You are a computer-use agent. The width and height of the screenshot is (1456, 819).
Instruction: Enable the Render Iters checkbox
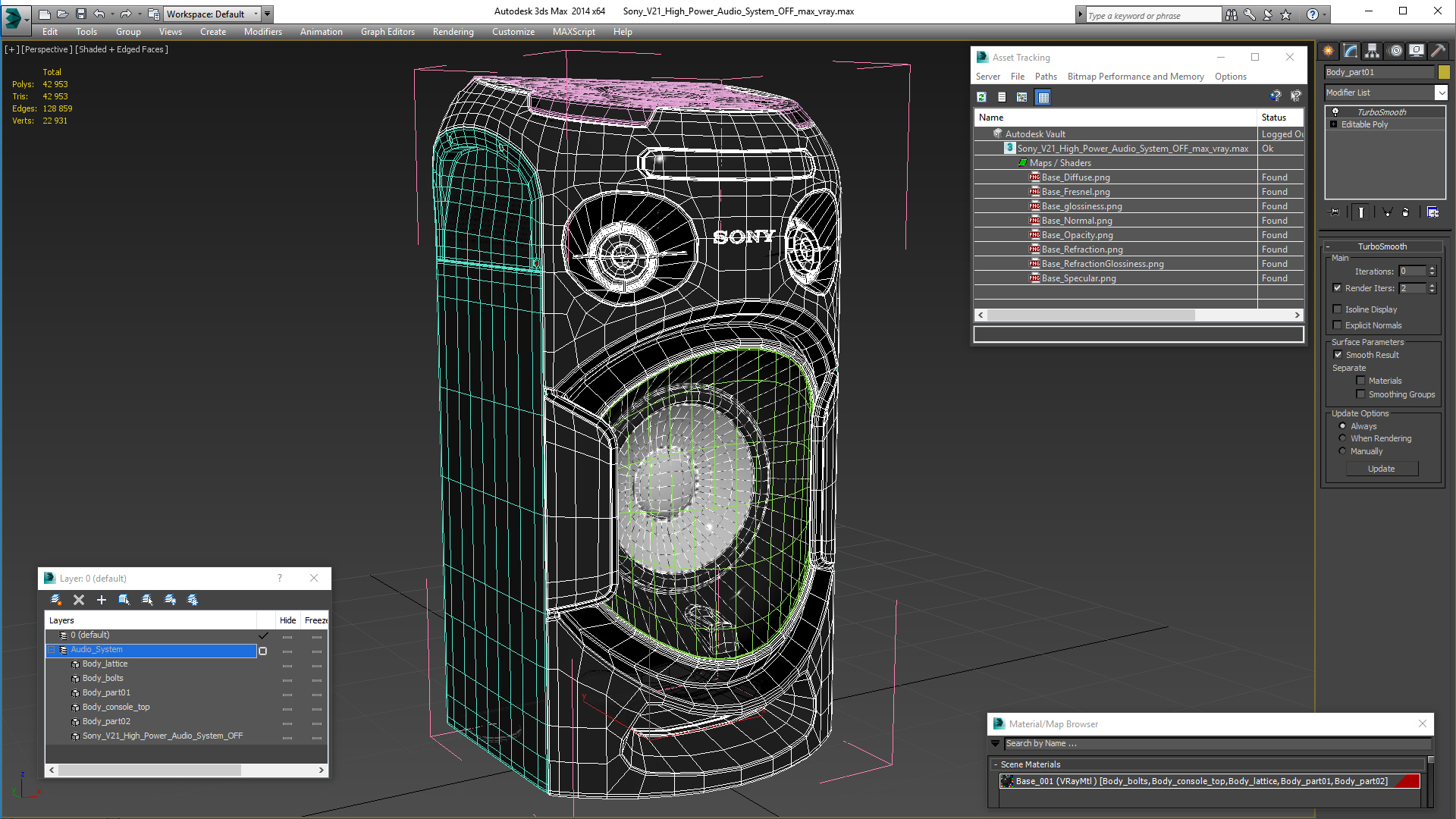pos(1338,288)
